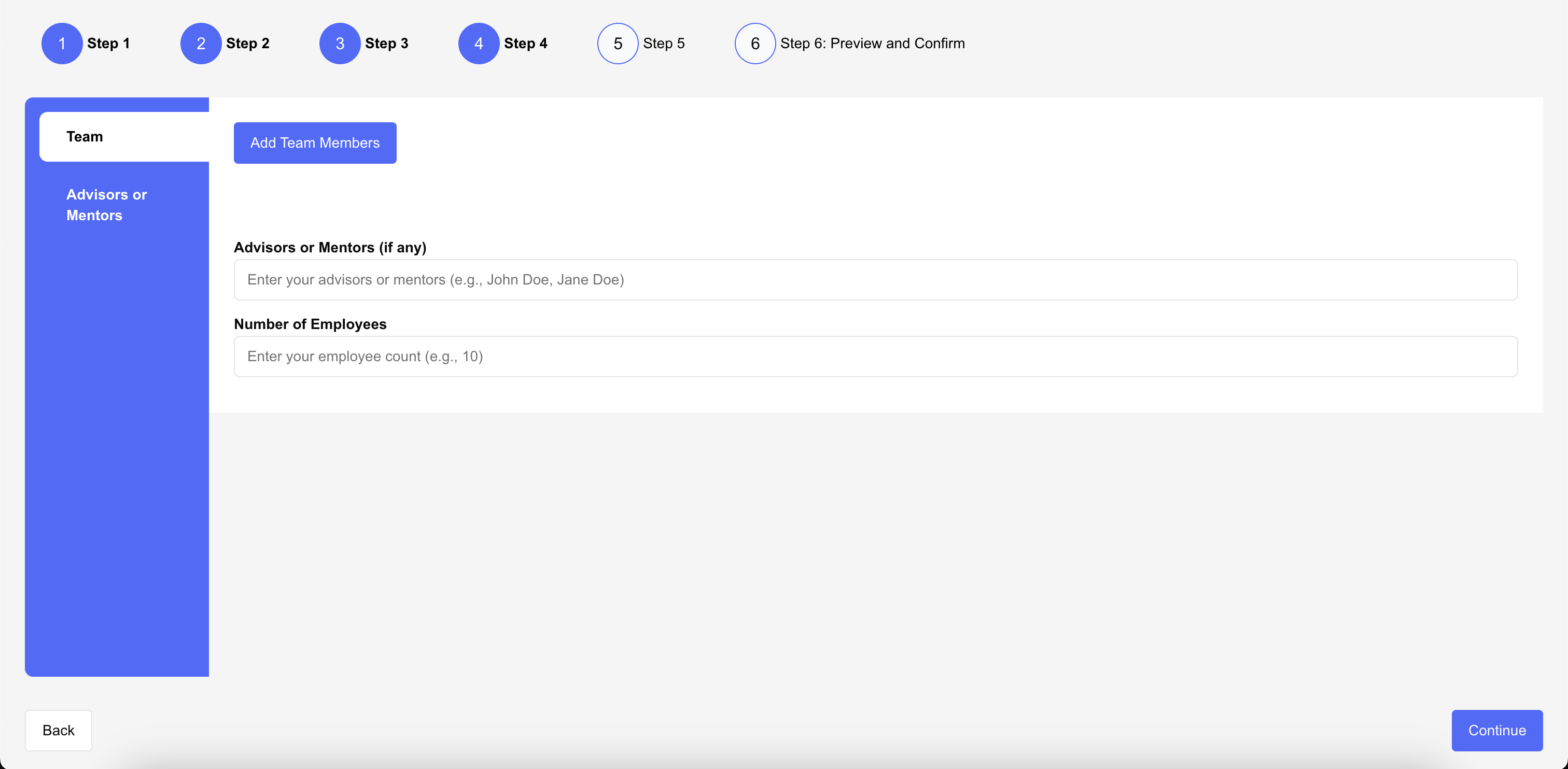The width and height of the screenshot is (1568, 769).
Task: Click the Step 1 label
Action: click(108, 43)
